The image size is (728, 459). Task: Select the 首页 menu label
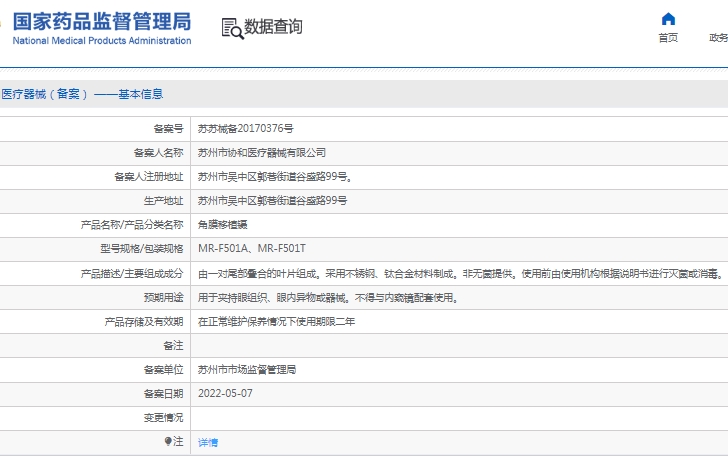tap(668, 38)
